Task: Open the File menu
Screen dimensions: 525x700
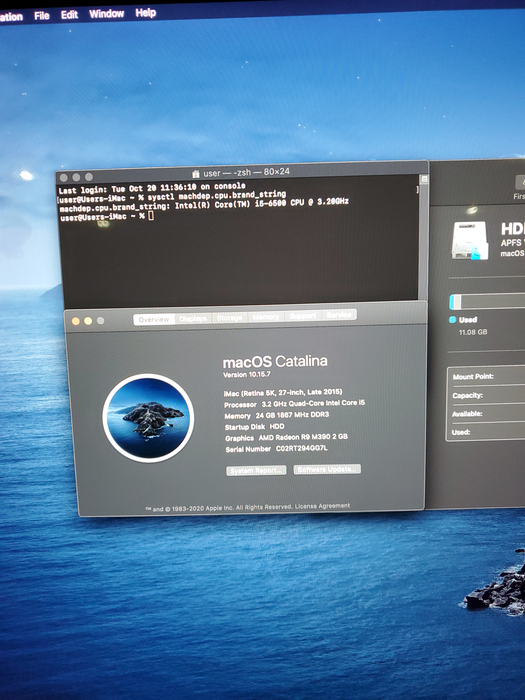Action: point(42,16)
